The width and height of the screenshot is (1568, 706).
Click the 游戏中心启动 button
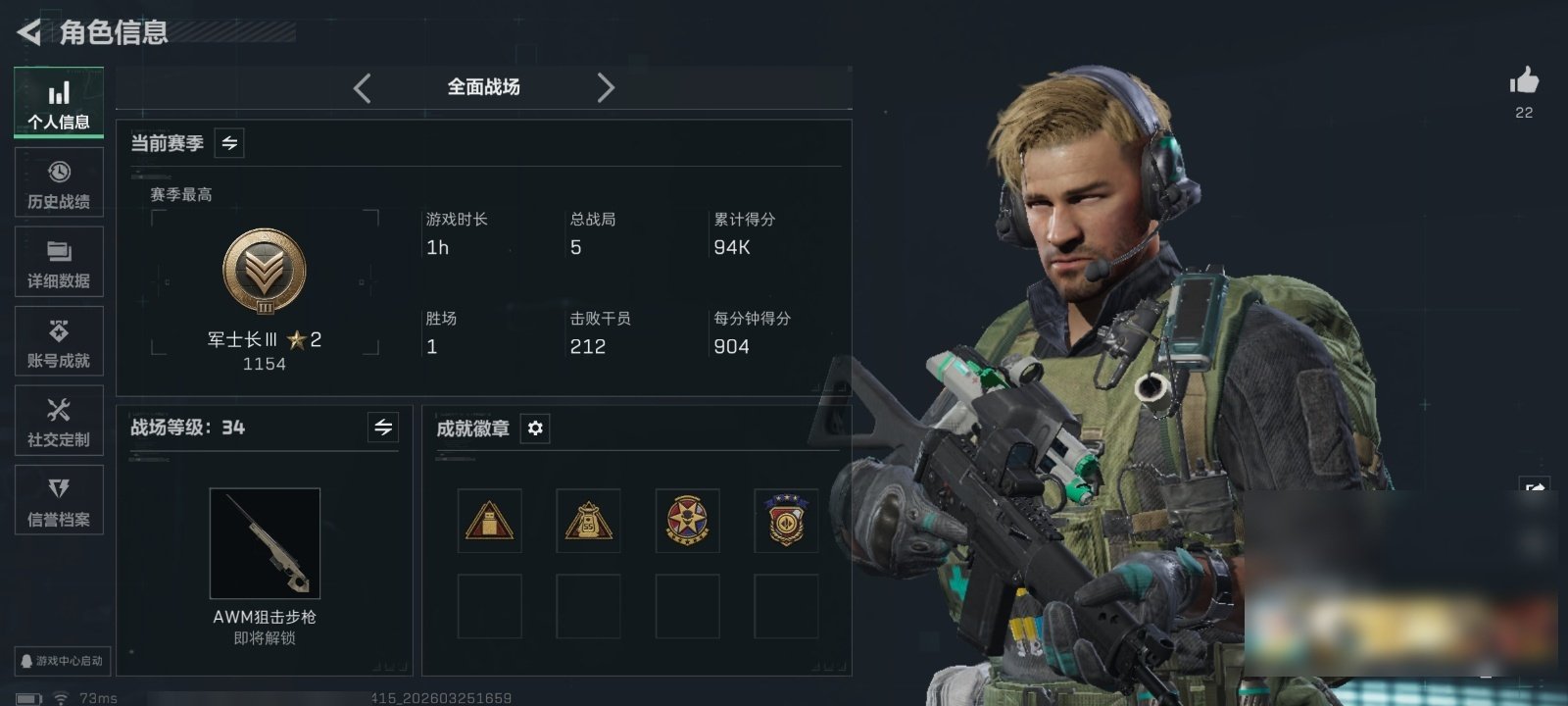(x=62, y=661)
